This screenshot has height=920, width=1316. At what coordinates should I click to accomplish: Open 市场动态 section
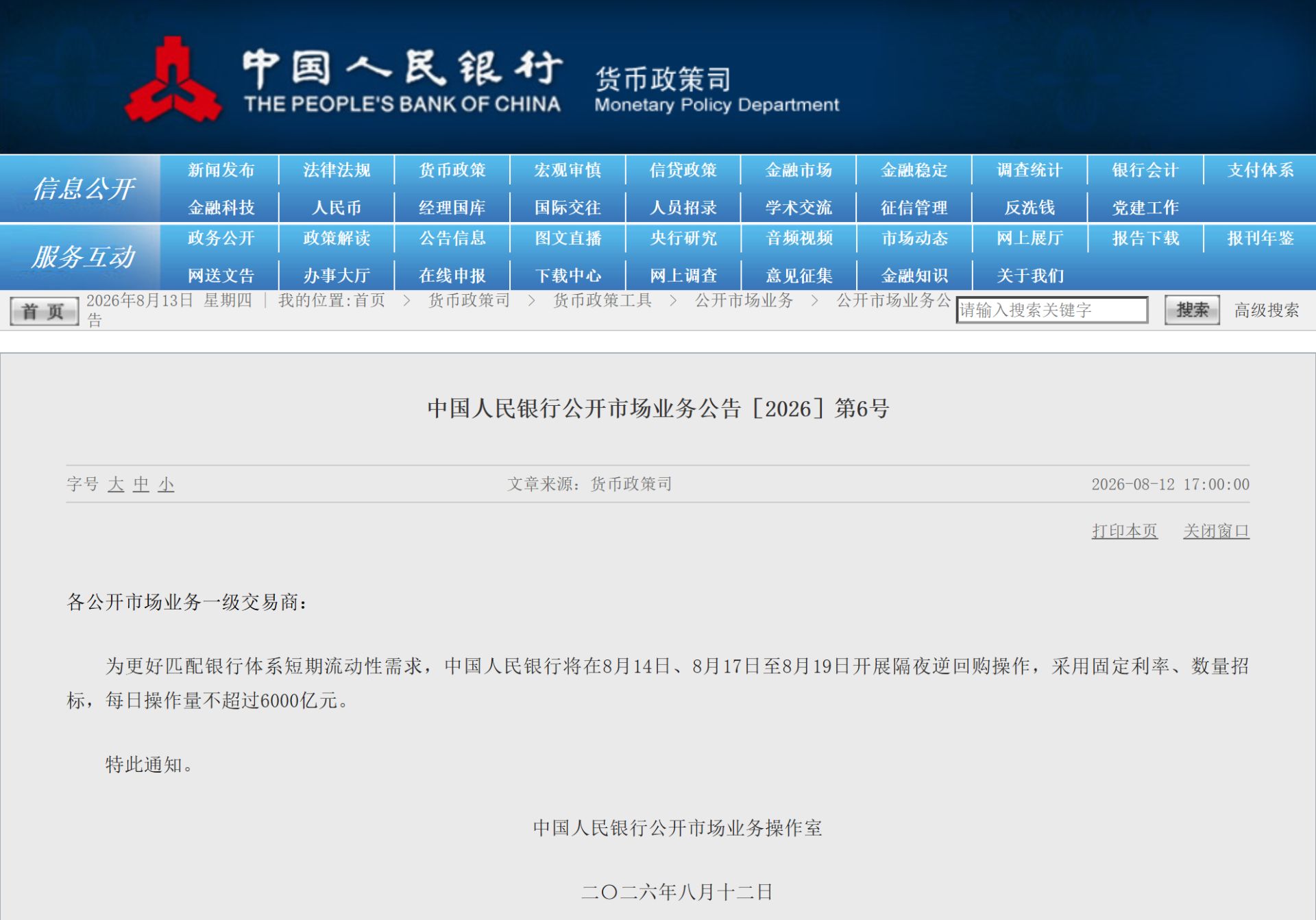coord(914,238)
